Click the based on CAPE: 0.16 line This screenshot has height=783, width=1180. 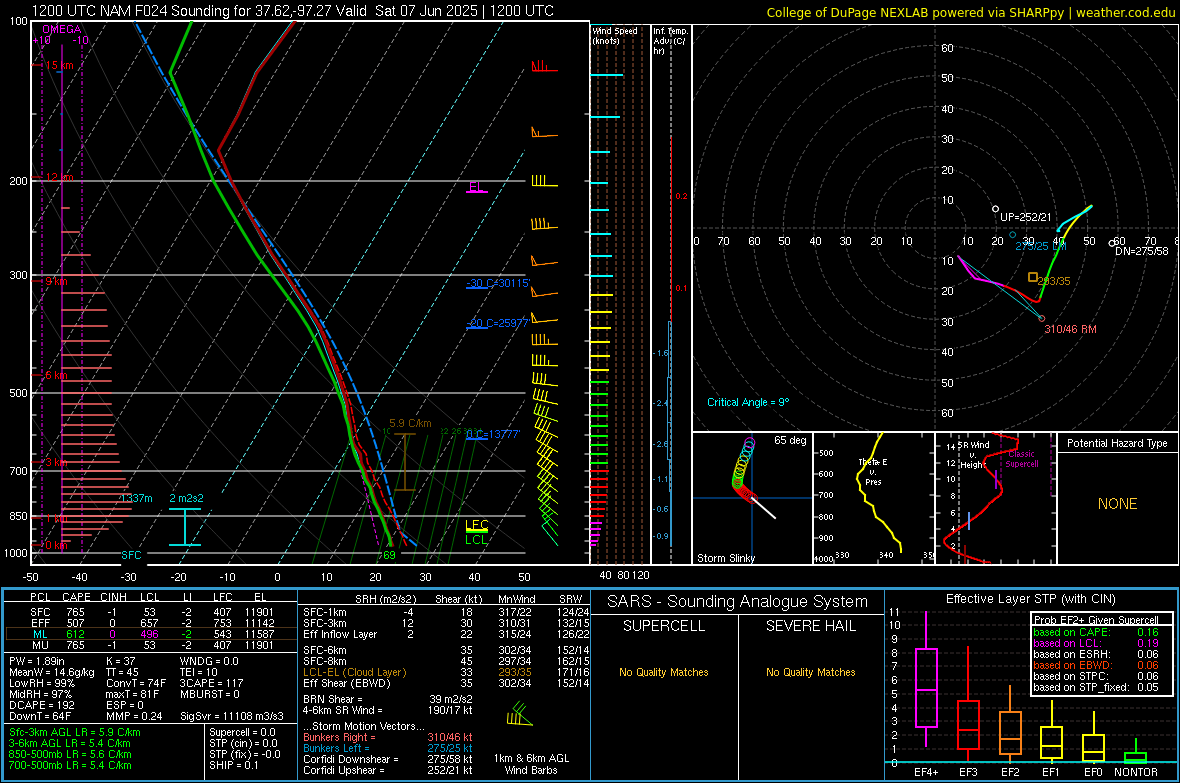pos(1096,632)
